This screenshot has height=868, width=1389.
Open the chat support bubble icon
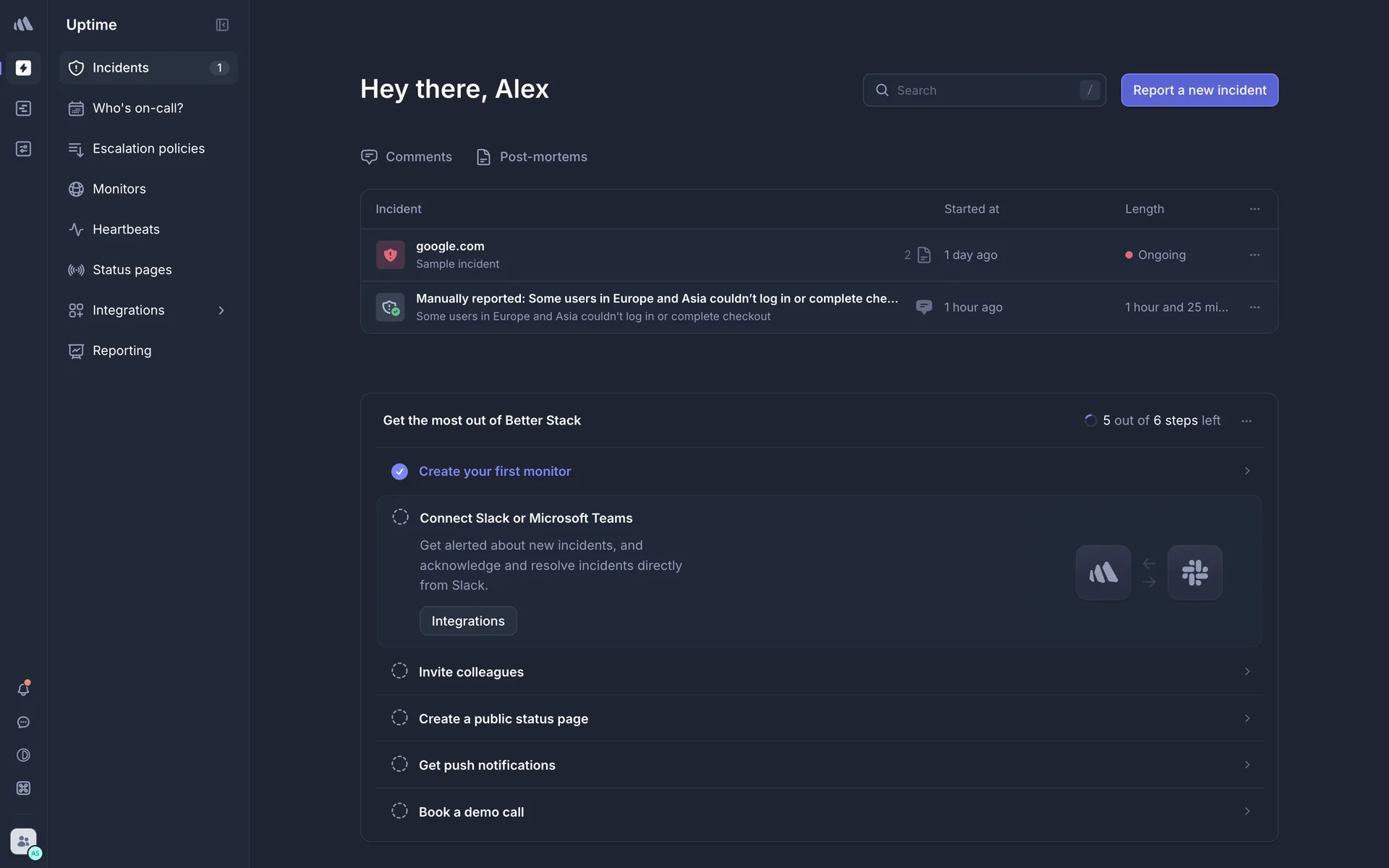click(x=23, y=723)
